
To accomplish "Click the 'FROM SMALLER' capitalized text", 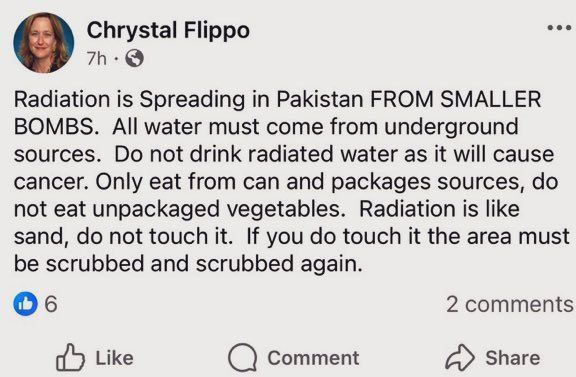I will [x=455, y=99].
